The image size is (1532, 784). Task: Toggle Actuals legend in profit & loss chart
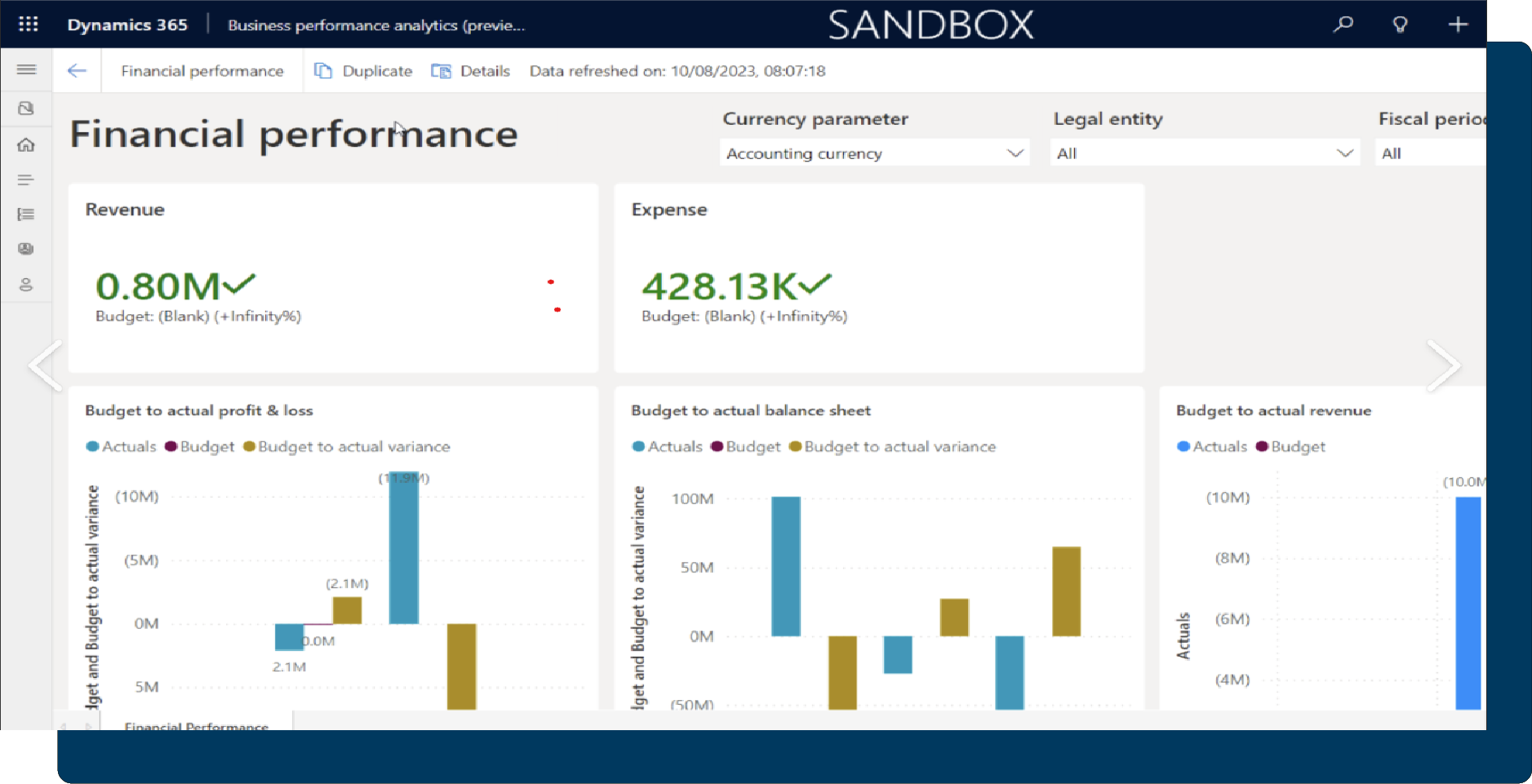click(121, 446)
